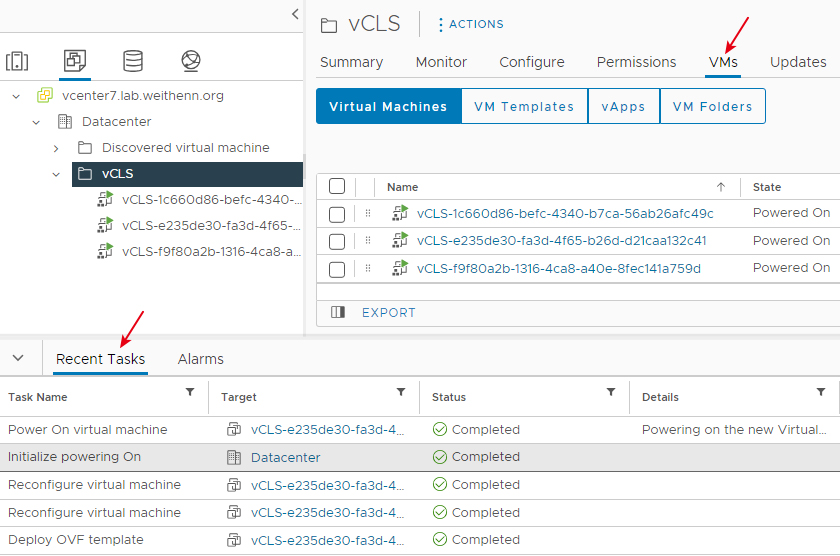This screenshot has width=840, height=556.
Task: Click the VM icon in the vCLS-f9f80a2b table row
Action: click(400, 268)
